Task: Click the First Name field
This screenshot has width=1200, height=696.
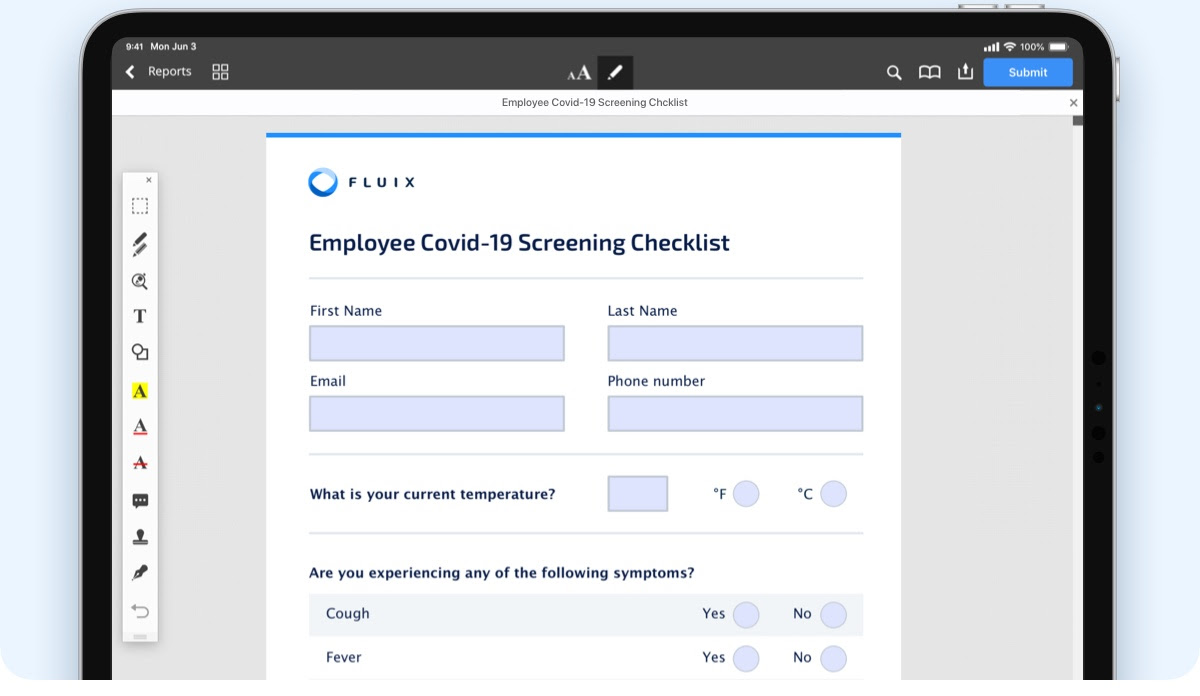Action: click(x=437, y=343)
